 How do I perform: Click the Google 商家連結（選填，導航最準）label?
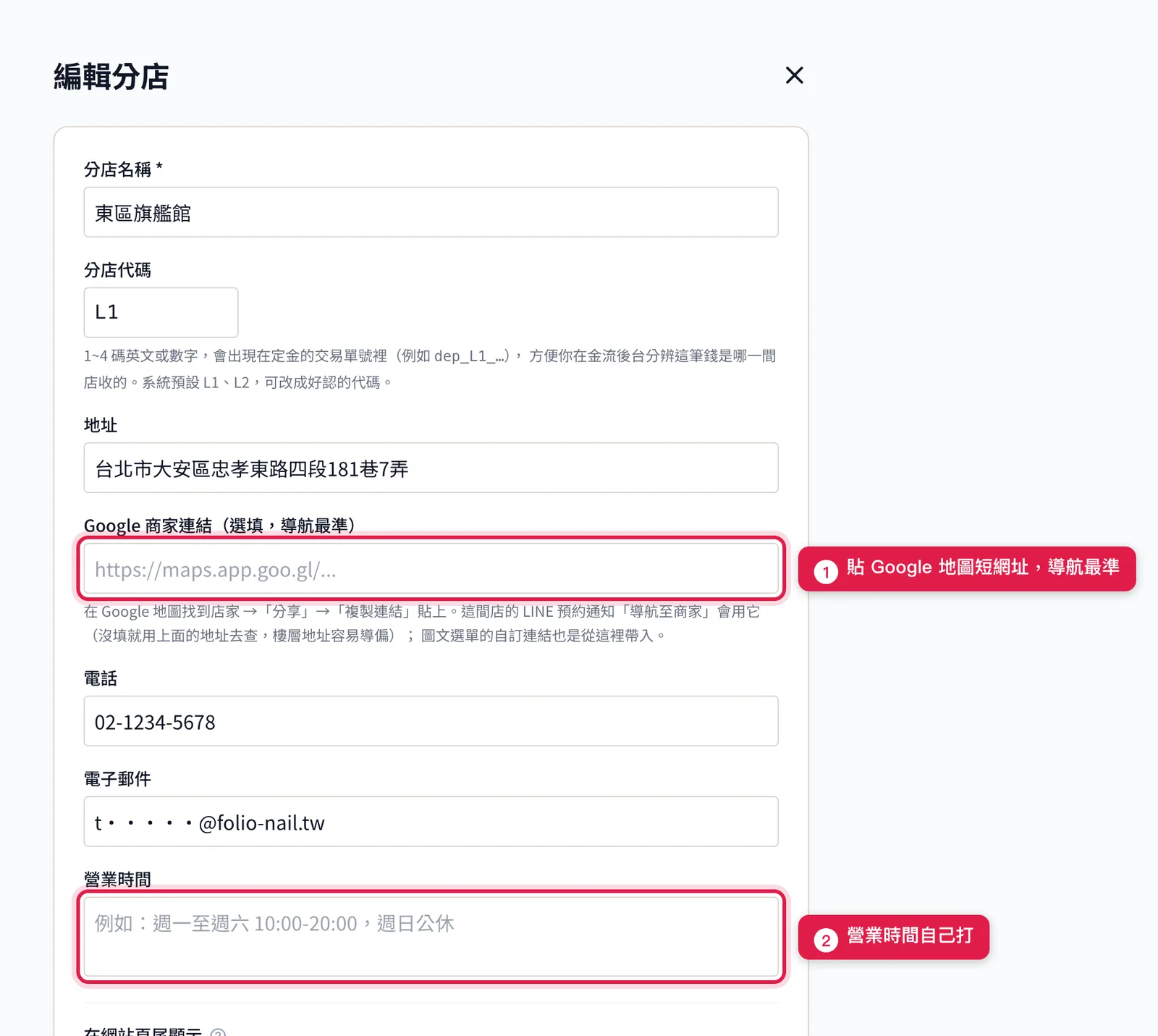(219, 526)
